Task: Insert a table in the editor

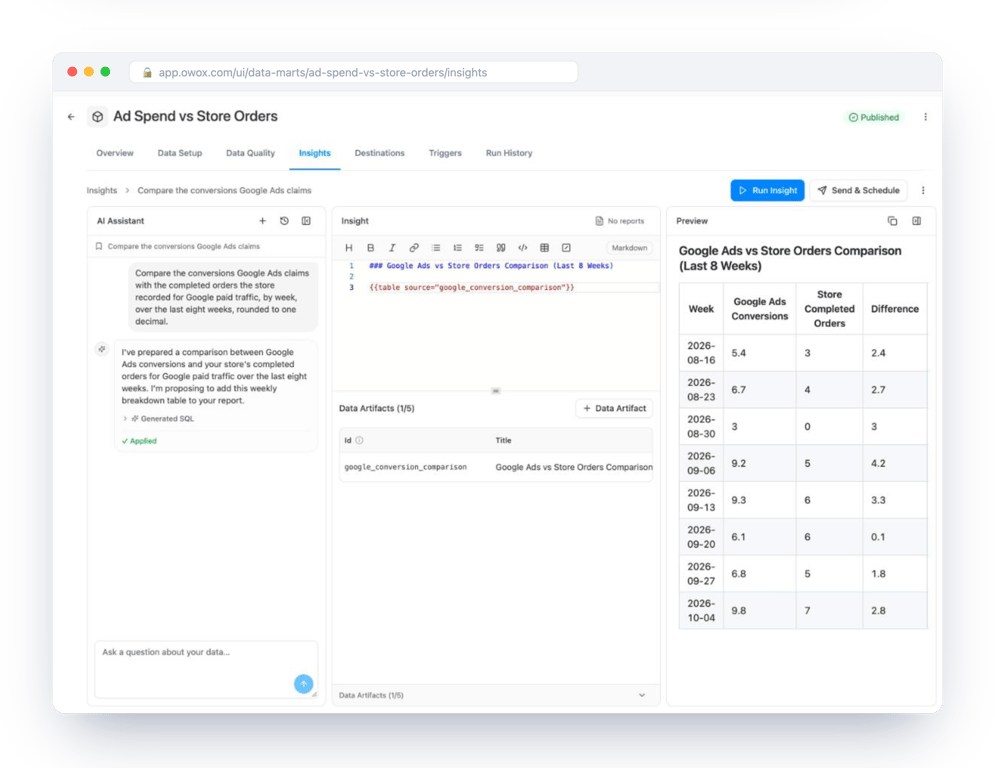Action: (x=544, y=248)
